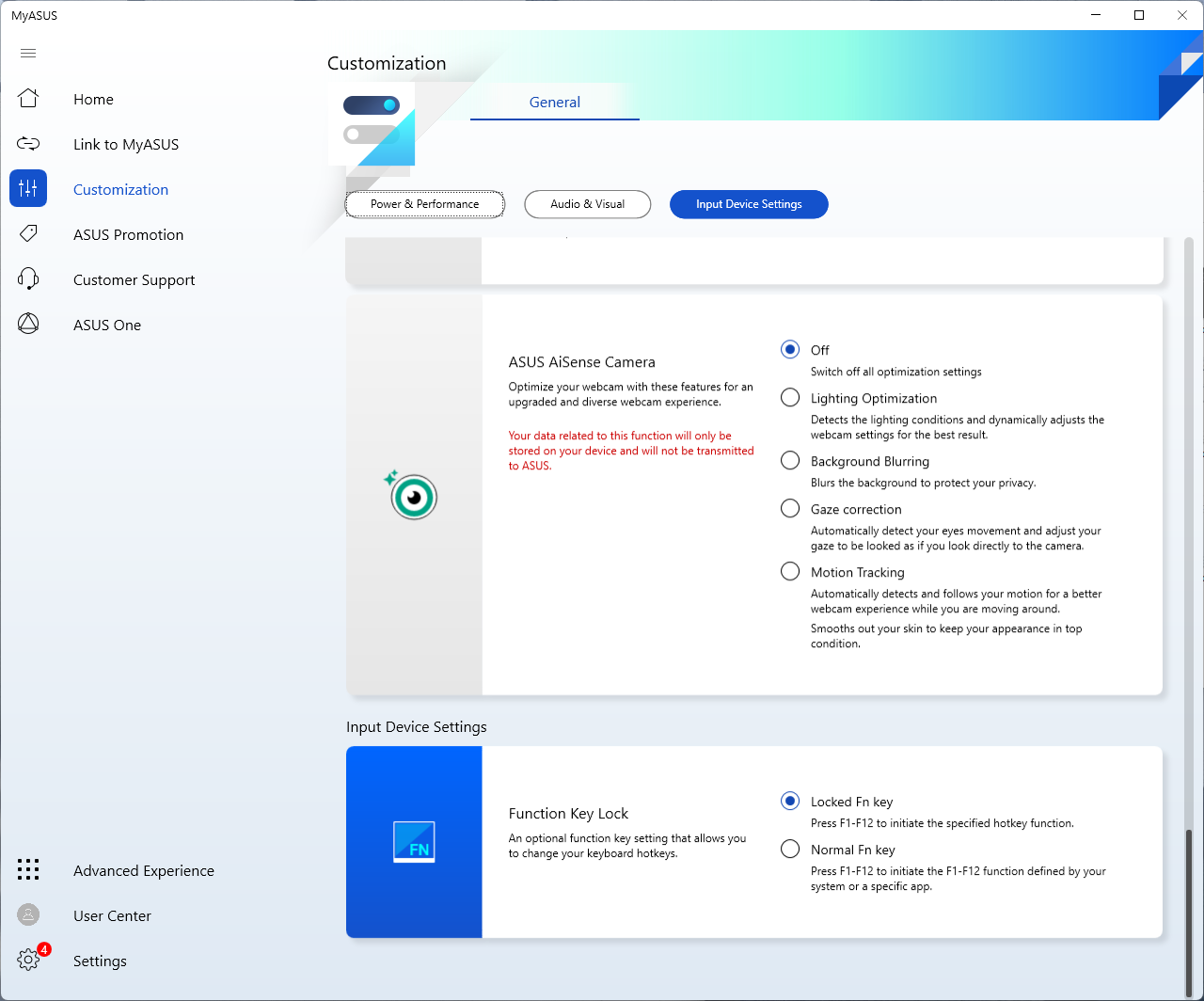Click the Home house icon
The width and height of the screenshot is (1204, 1001).
(28, 98)
